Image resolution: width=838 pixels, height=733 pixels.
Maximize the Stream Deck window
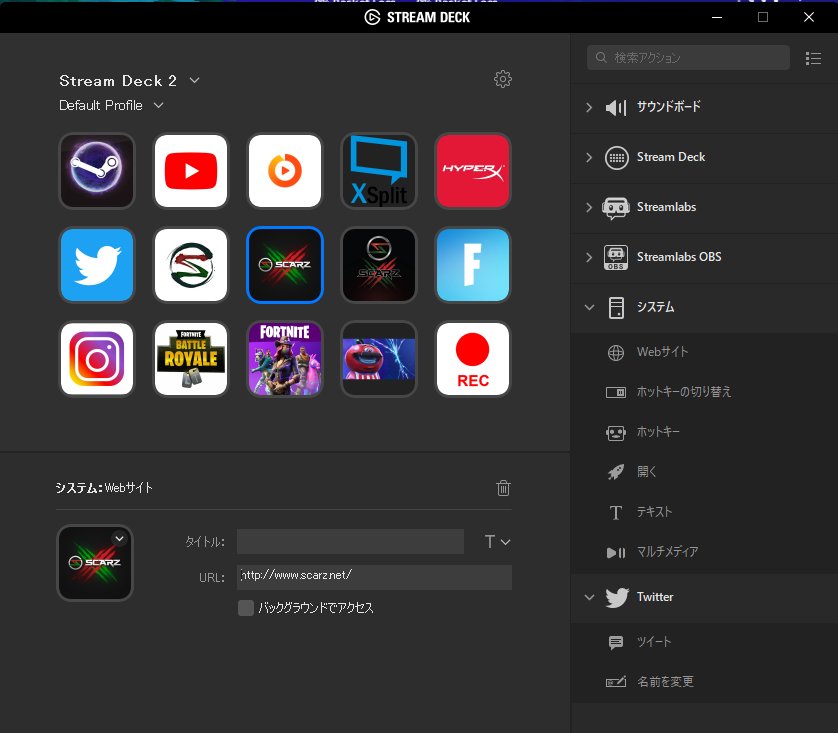click(x=763, y=17)
